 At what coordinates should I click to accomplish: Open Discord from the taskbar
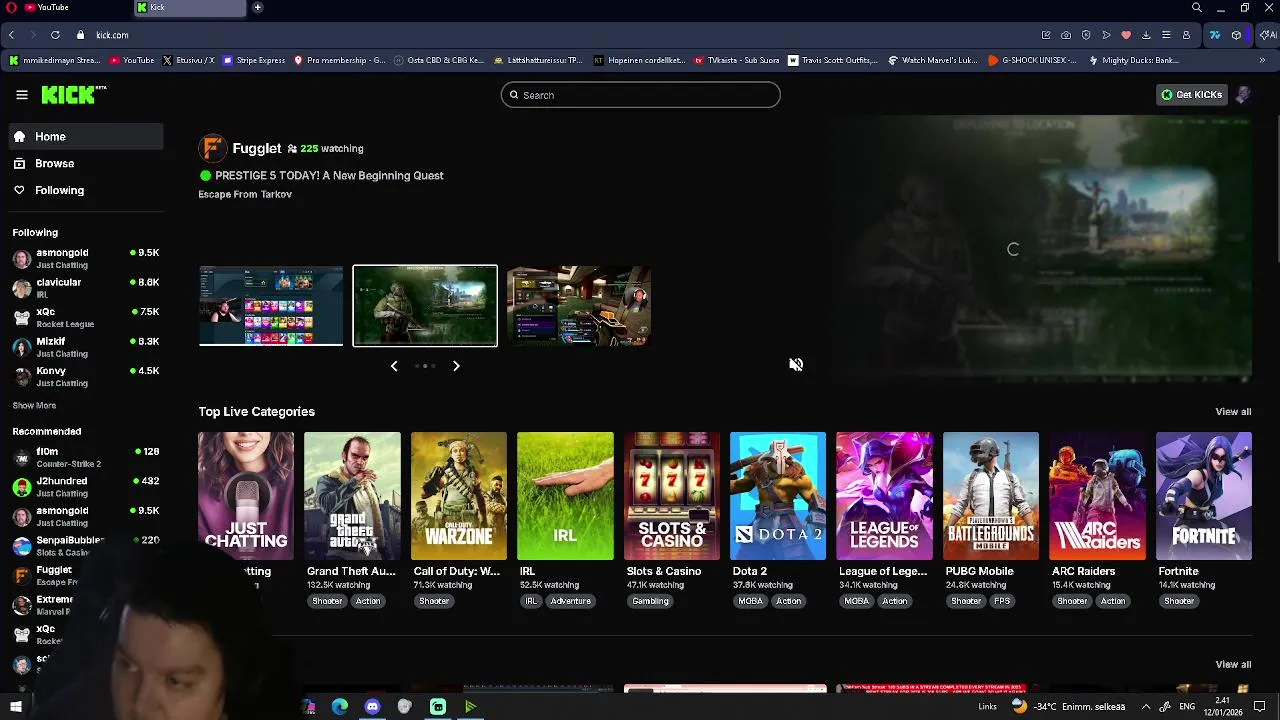pyautogui.click(x=372, y=707)
